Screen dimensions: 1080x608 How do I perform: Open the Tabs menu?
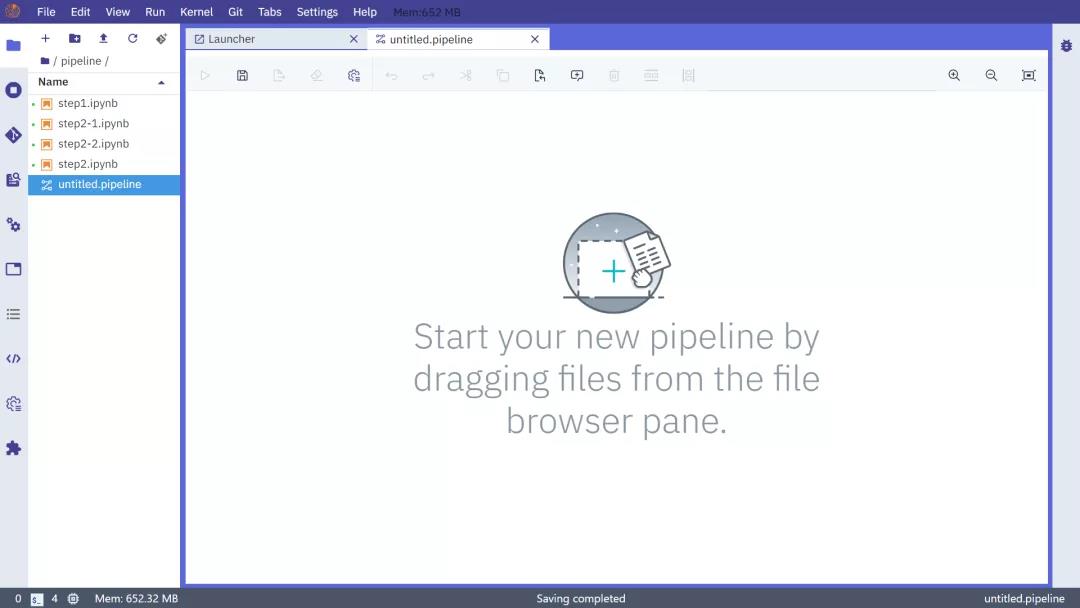click(269, 12)
